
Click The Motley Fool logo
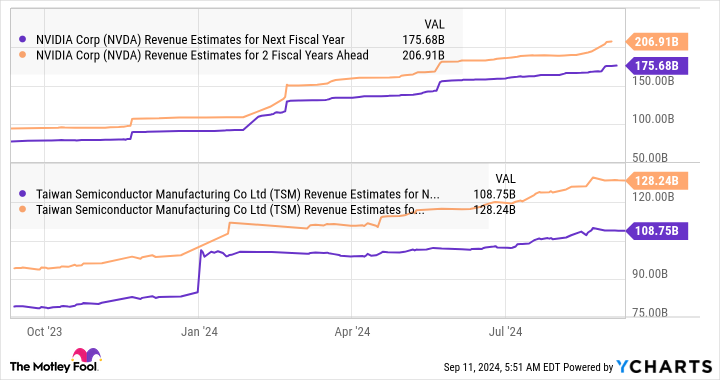[55, 361]
